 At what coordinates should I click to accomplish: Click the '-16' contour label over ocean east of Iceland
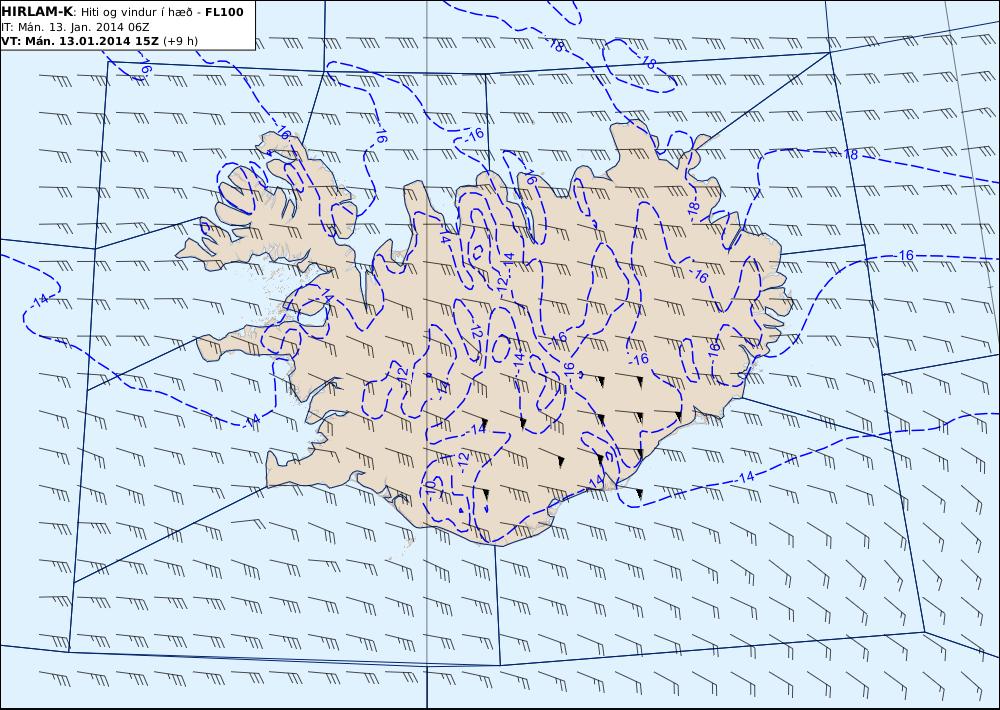pos(904,255)
